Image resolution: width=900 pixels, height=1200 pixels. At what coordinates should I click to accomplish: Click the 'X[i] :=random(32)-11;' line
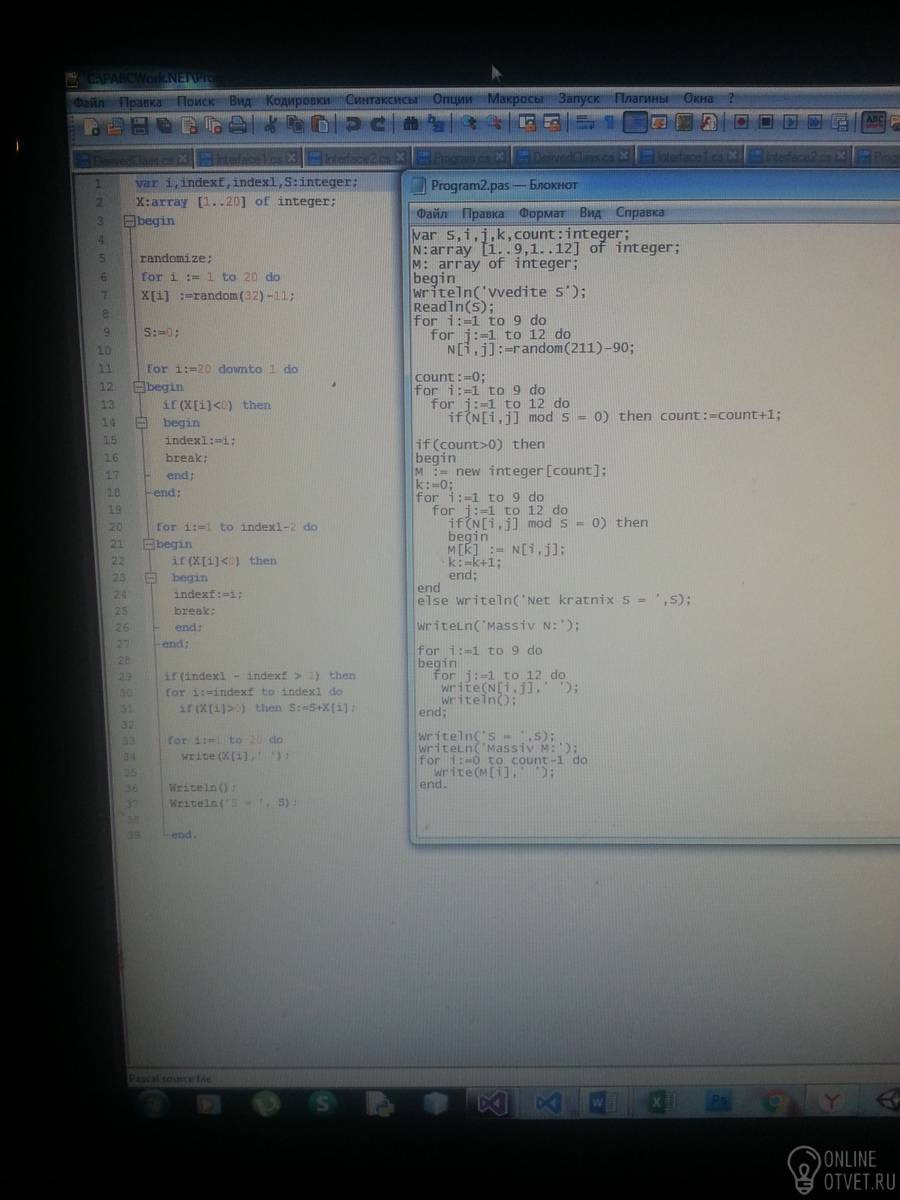pyautogui.click(x=218, y=295)
